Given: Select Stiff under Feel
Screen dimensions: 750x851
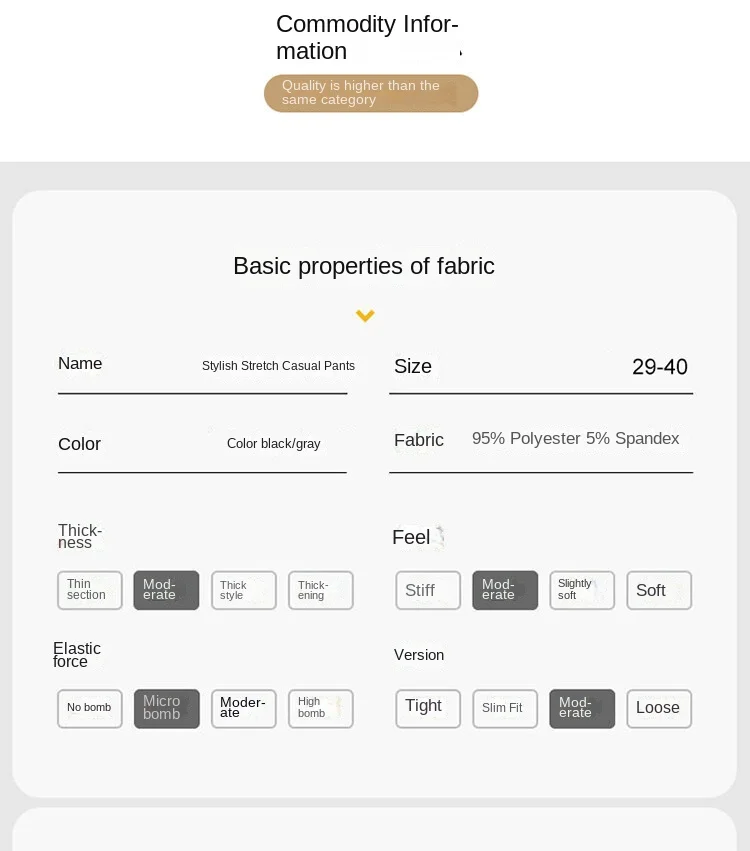Looking at the screenshot, I should 428,590.
